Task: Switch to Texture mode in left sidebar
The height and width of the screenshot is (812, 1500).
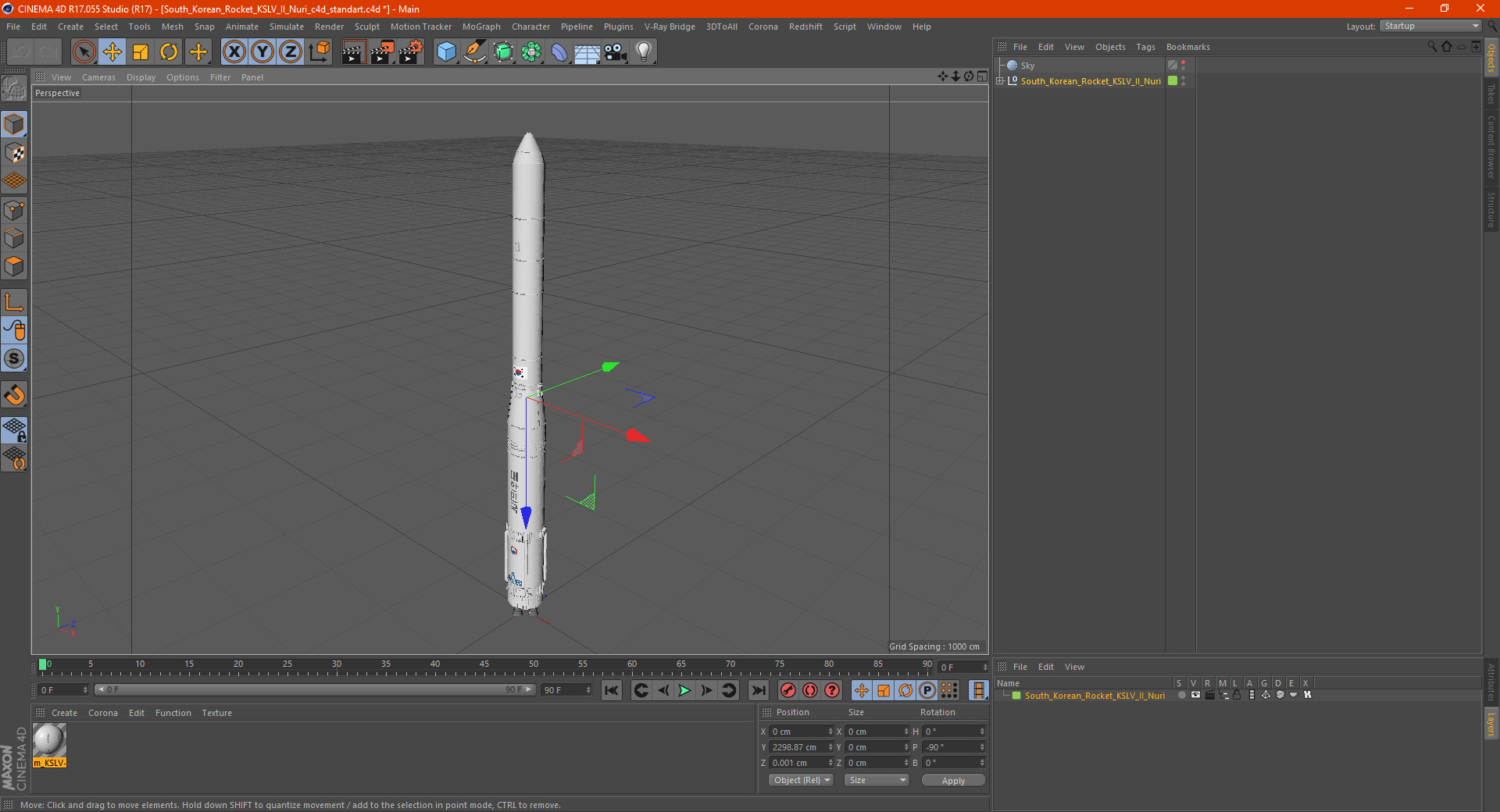Action: click(15, 153)
